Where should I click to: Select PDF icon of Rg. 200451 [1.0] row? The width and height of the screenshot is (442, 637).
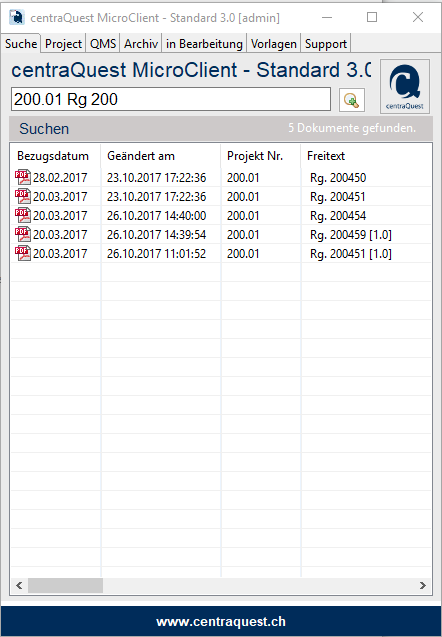(x=23, y=254)
